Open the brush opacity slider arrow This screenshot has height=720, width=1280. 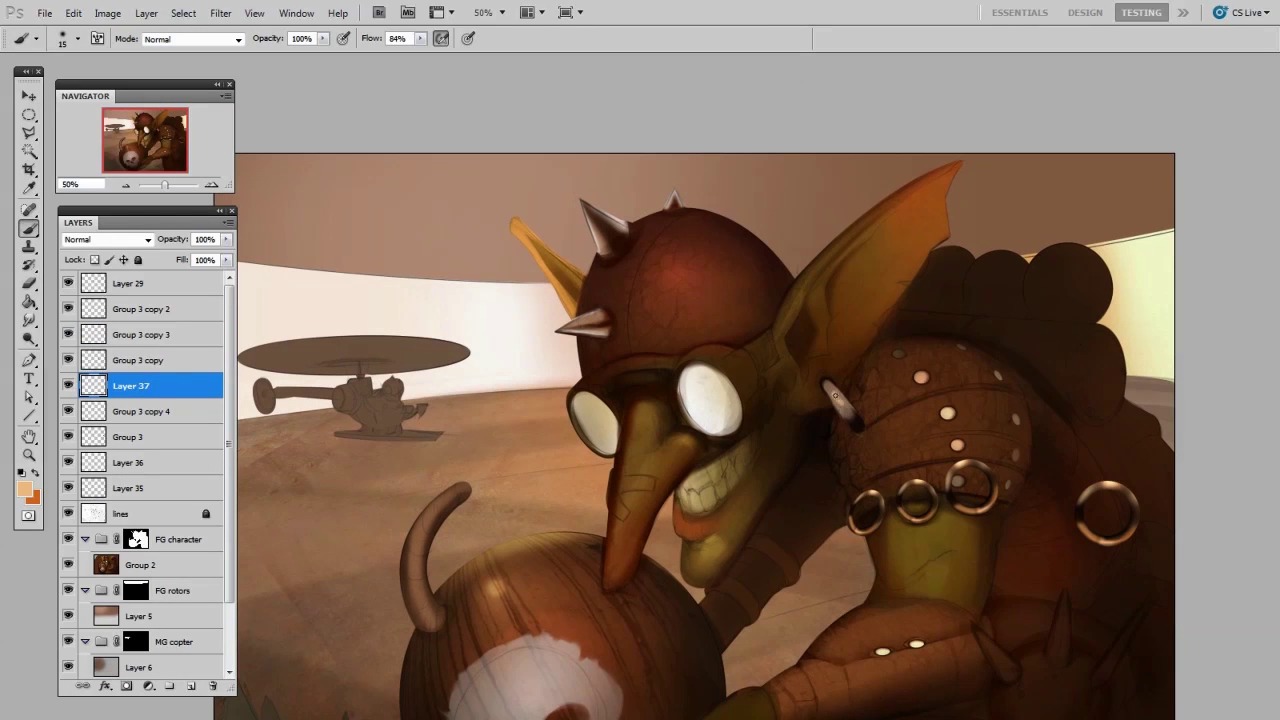pyautogui.click(x=322, y=38)
